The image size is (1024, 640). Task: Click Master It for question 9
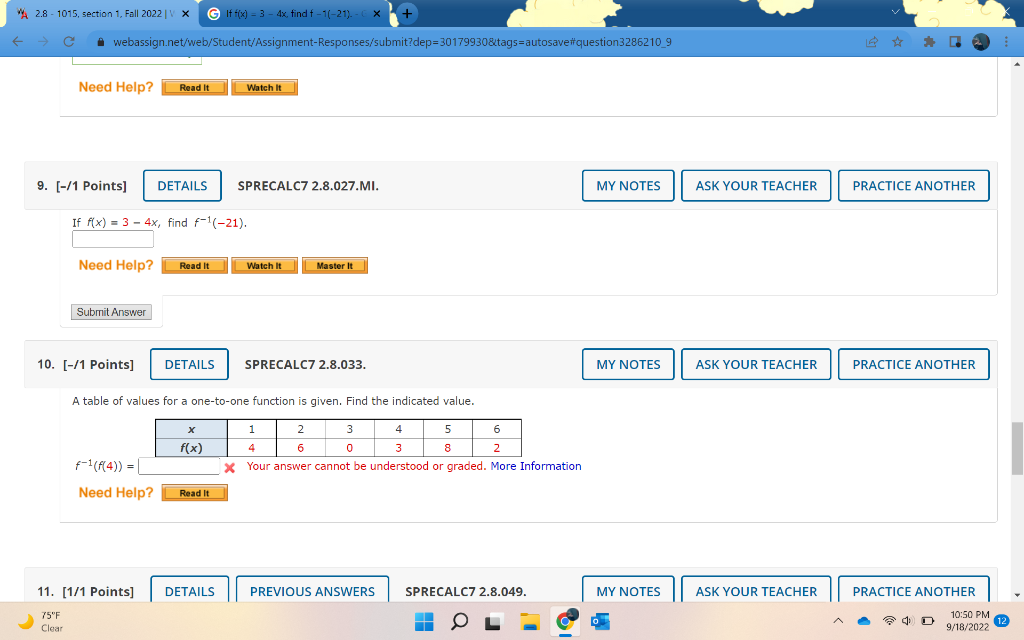334,265
